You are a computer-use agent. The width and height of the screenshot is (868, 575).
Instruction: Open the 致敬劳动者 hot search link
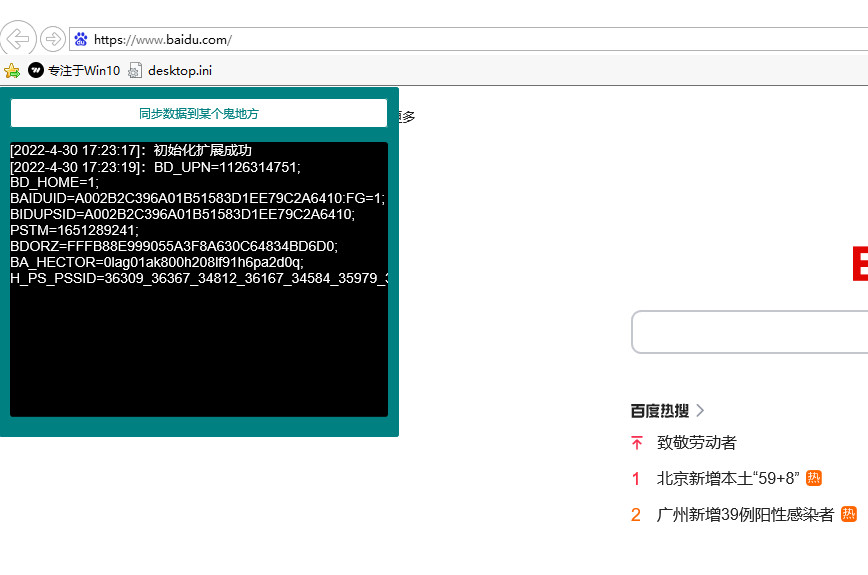pyautogui.click(x=697, y=443)
